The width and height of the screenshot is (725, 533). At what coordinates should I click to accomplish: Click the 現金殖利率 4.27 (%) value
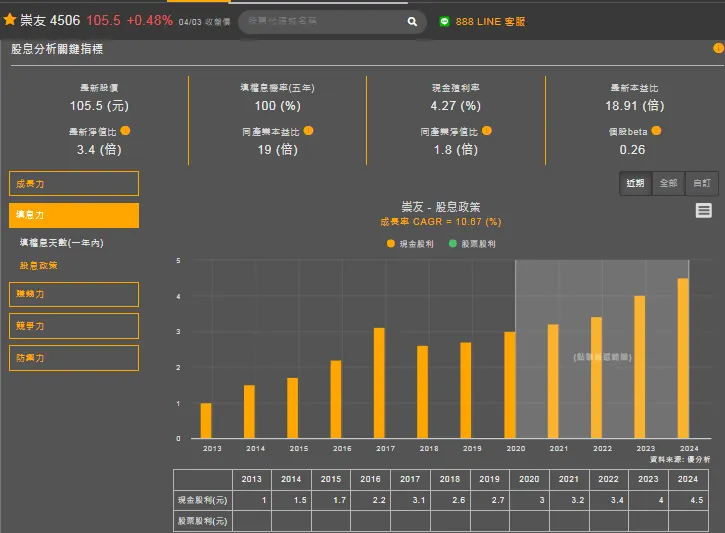[455, 106]
